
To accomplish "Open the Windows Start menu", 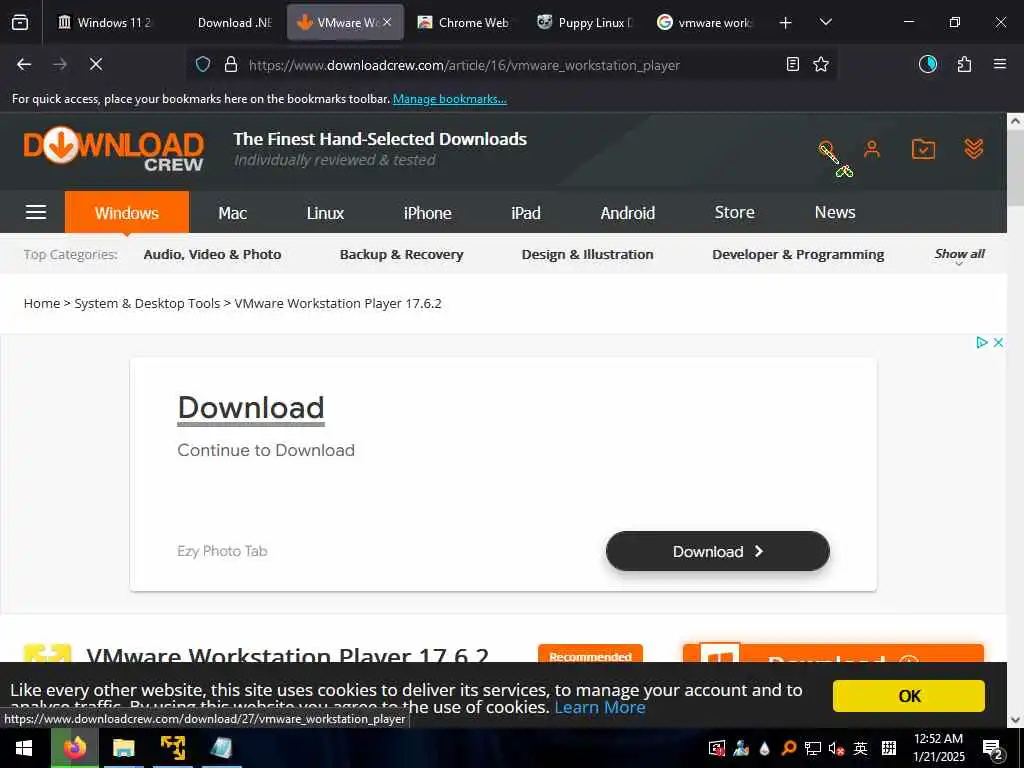I will click(24, 748).
